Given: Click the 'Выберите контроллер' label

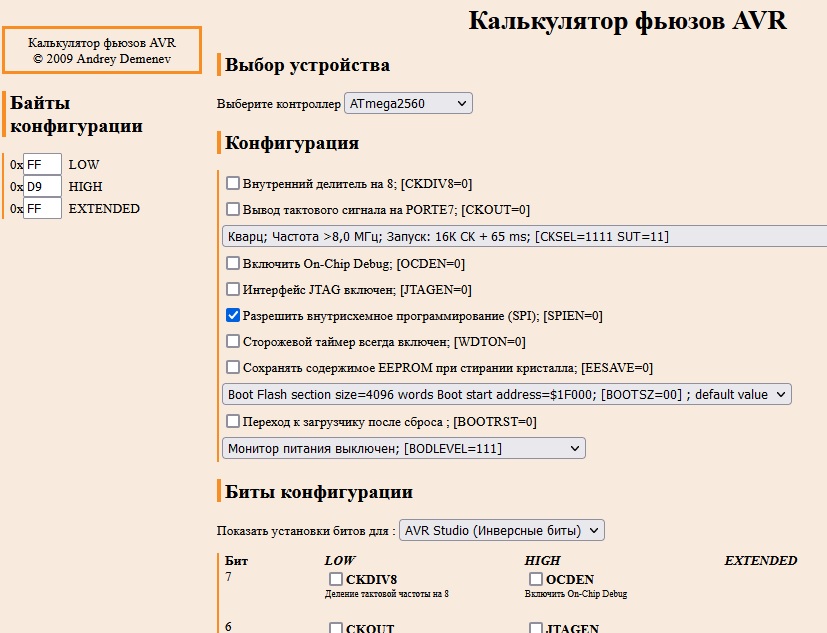Looking at the screenshot, I should pyautogui.click(x=278, y=104).
